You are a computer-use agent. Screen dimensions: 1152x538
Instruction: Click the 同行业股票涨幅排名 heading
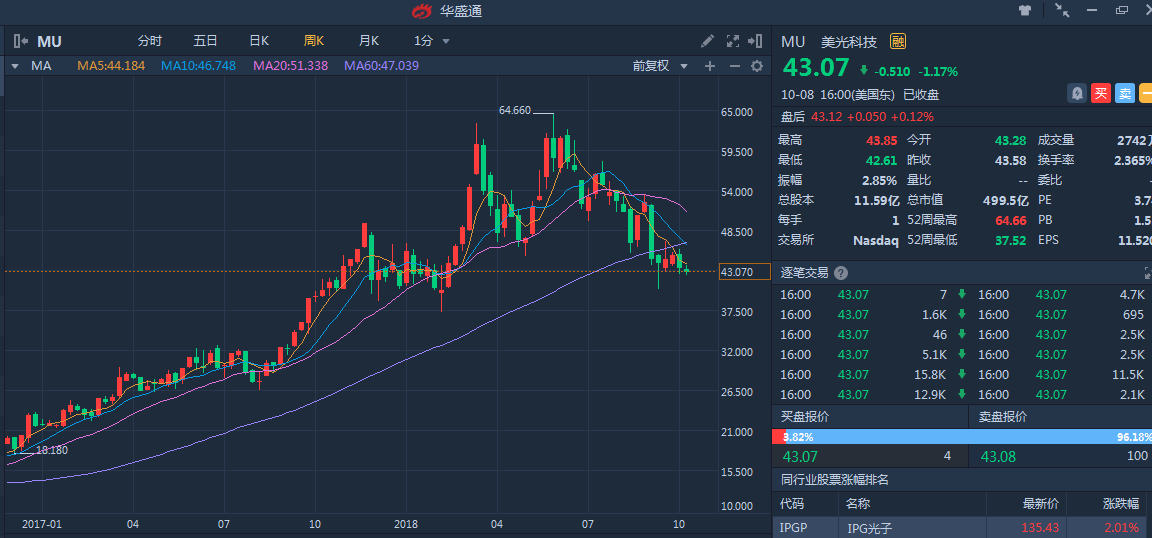tap(835, 480)
